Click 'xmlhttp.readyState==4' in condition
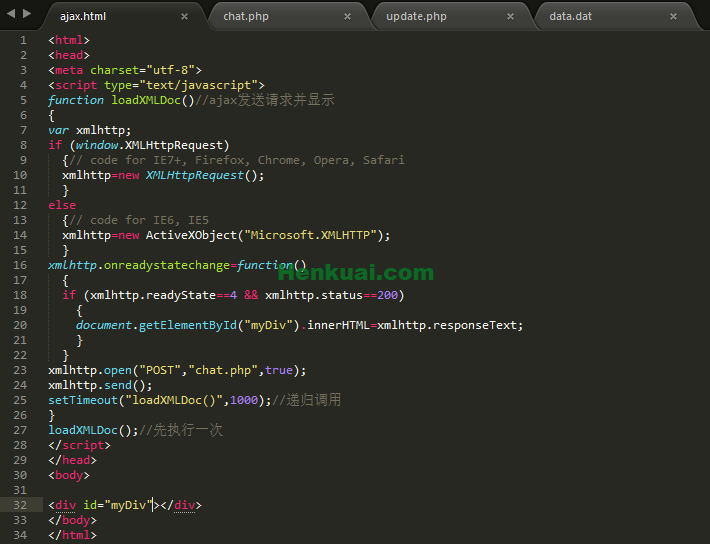The height and width of the screenshot is (544, 710). point(163,295)
